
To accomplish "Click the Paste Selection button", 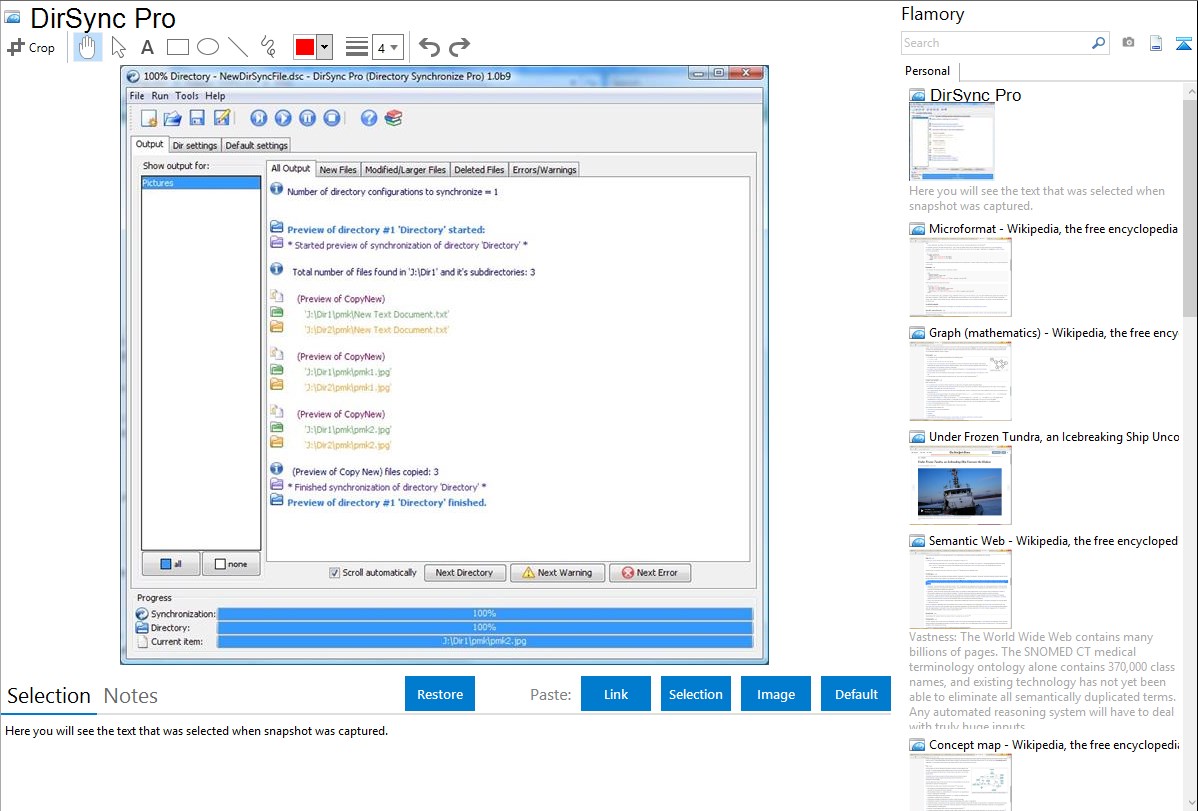I will coord(695,694).
